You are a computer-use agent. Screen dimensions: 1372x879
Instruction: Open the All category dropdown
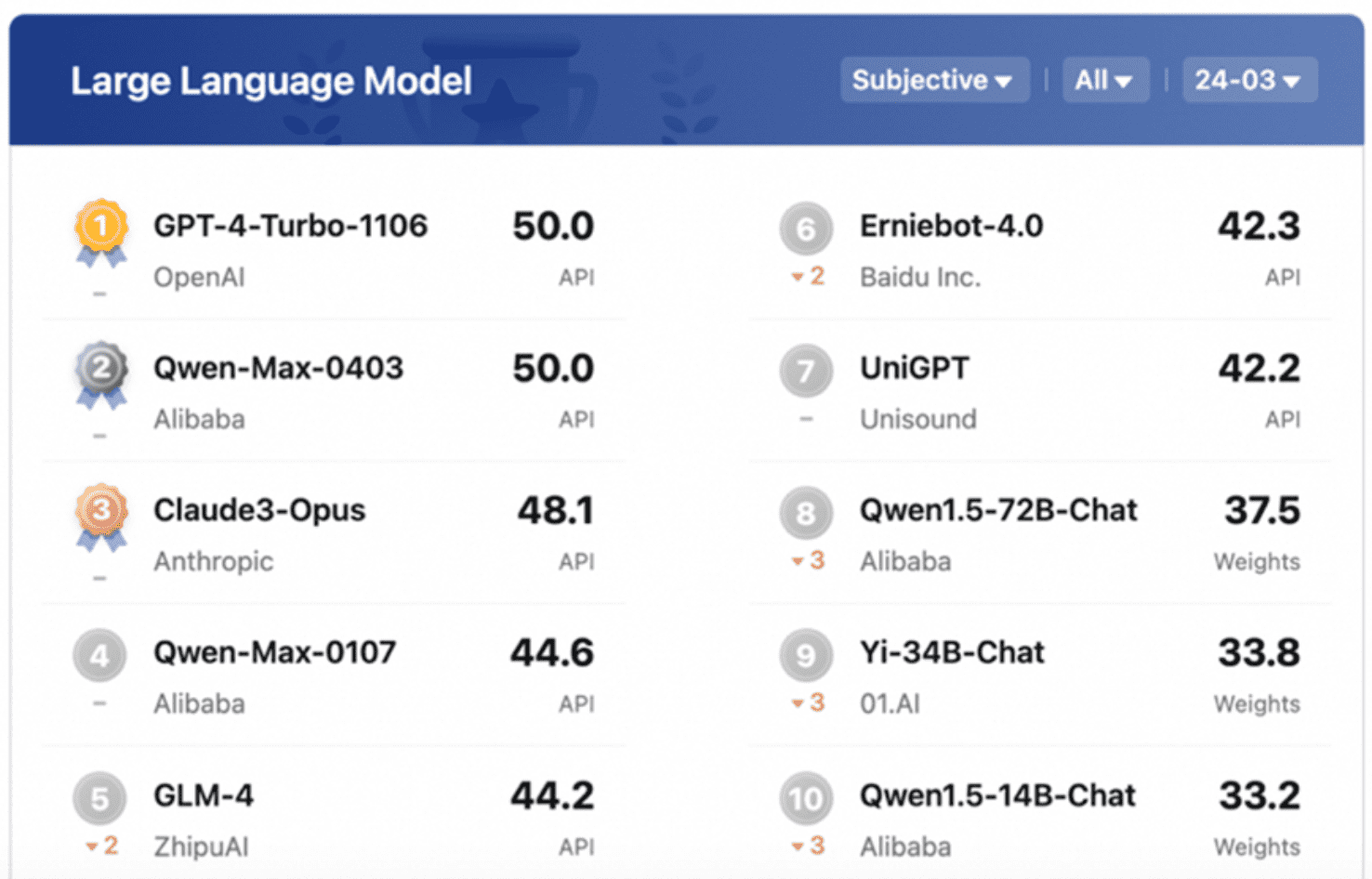coord(1105,80)
